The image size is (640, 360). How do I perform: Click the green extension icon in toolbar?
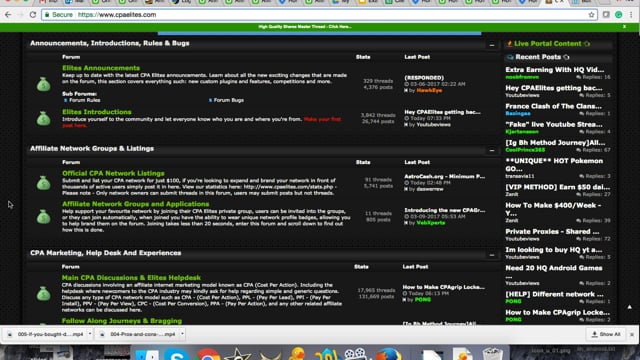[619, 15]
